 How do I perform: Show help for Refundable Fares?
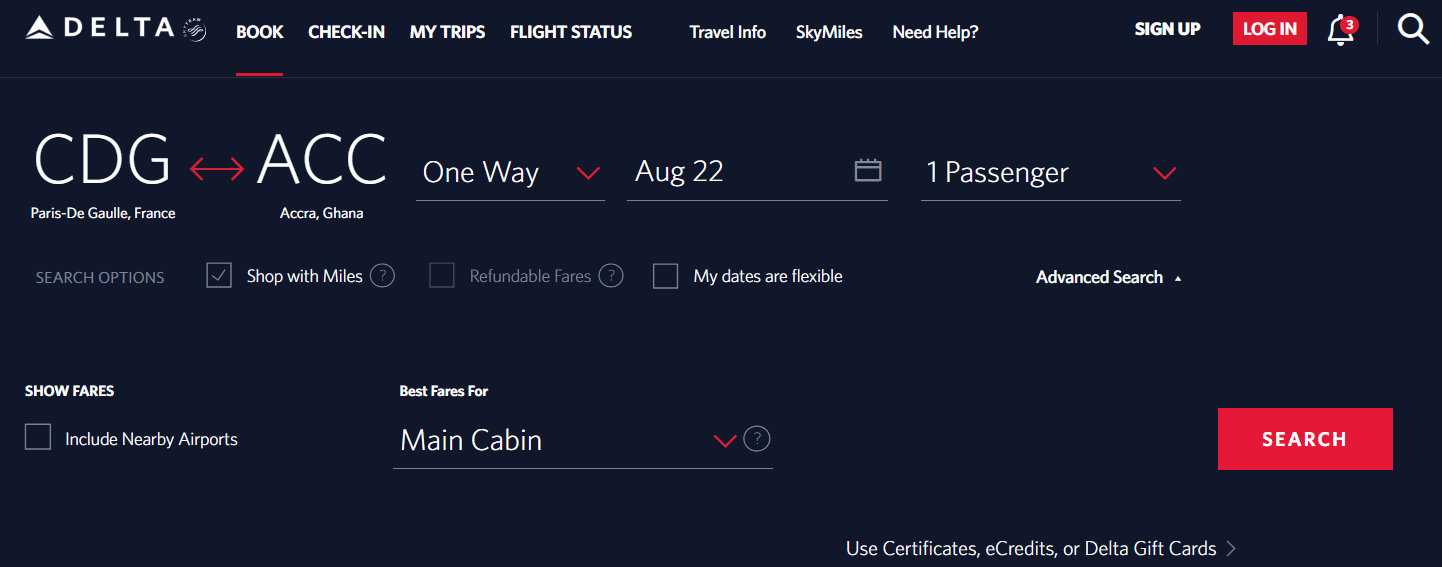coord(611,276)
